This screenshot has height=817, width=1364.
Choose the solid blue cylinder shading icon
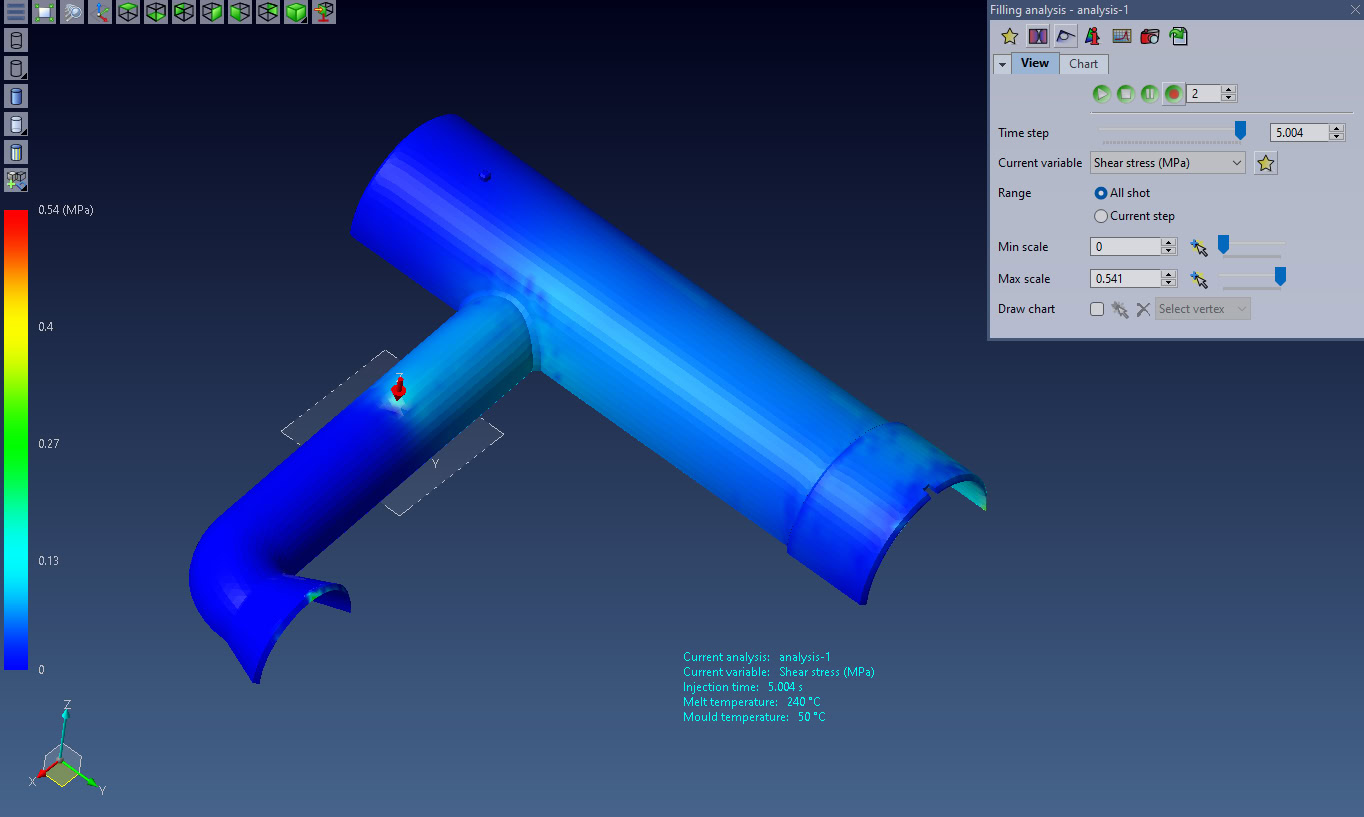point(16,96)
